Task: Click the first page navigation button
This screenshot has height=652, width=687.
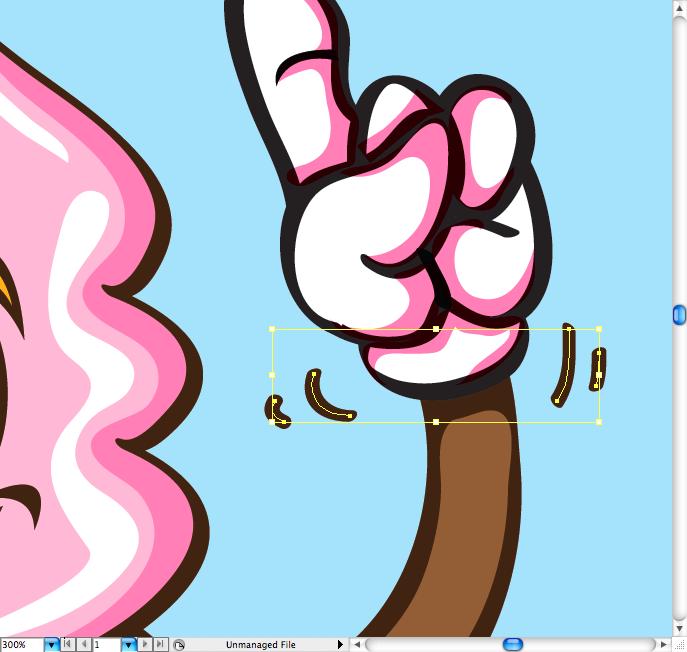Action: coord(68,645)
